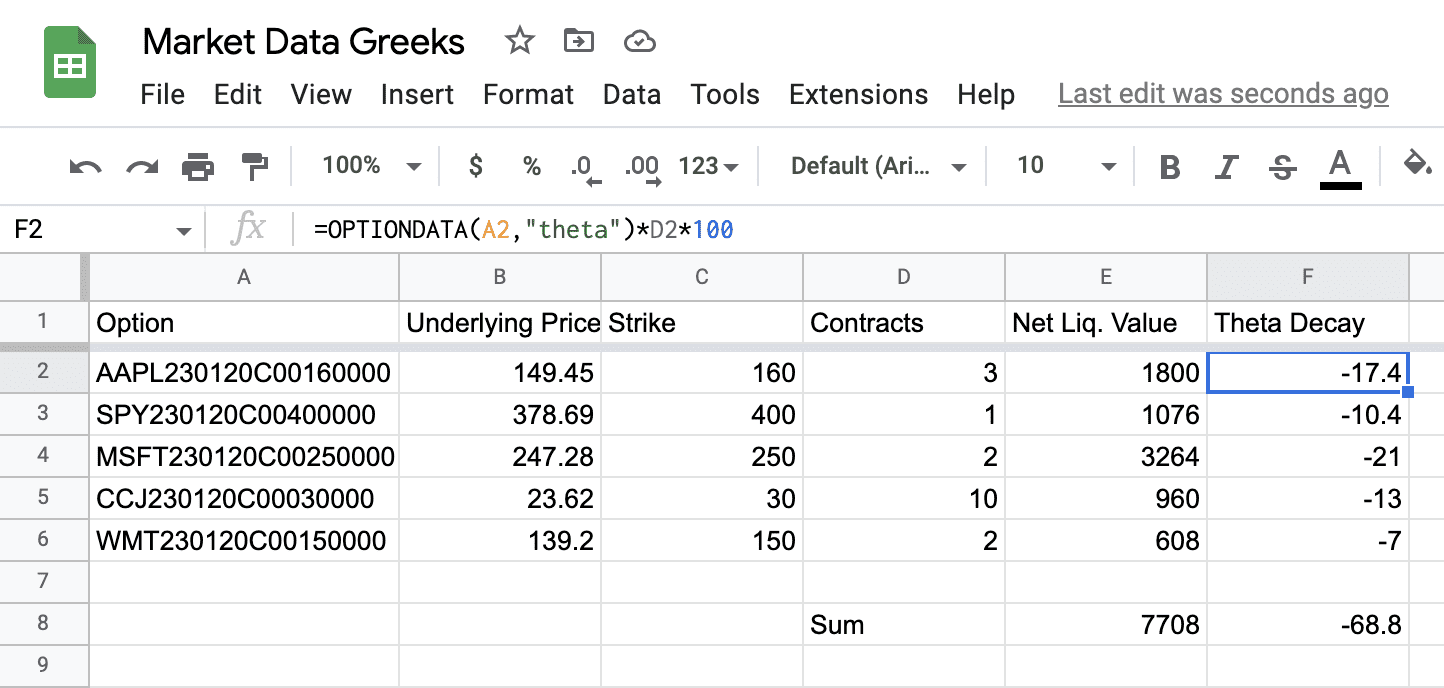The height and width of the screenshot is (688, 1444).
Task: Select the -68.8 total theta cell
Action: 1308,625
